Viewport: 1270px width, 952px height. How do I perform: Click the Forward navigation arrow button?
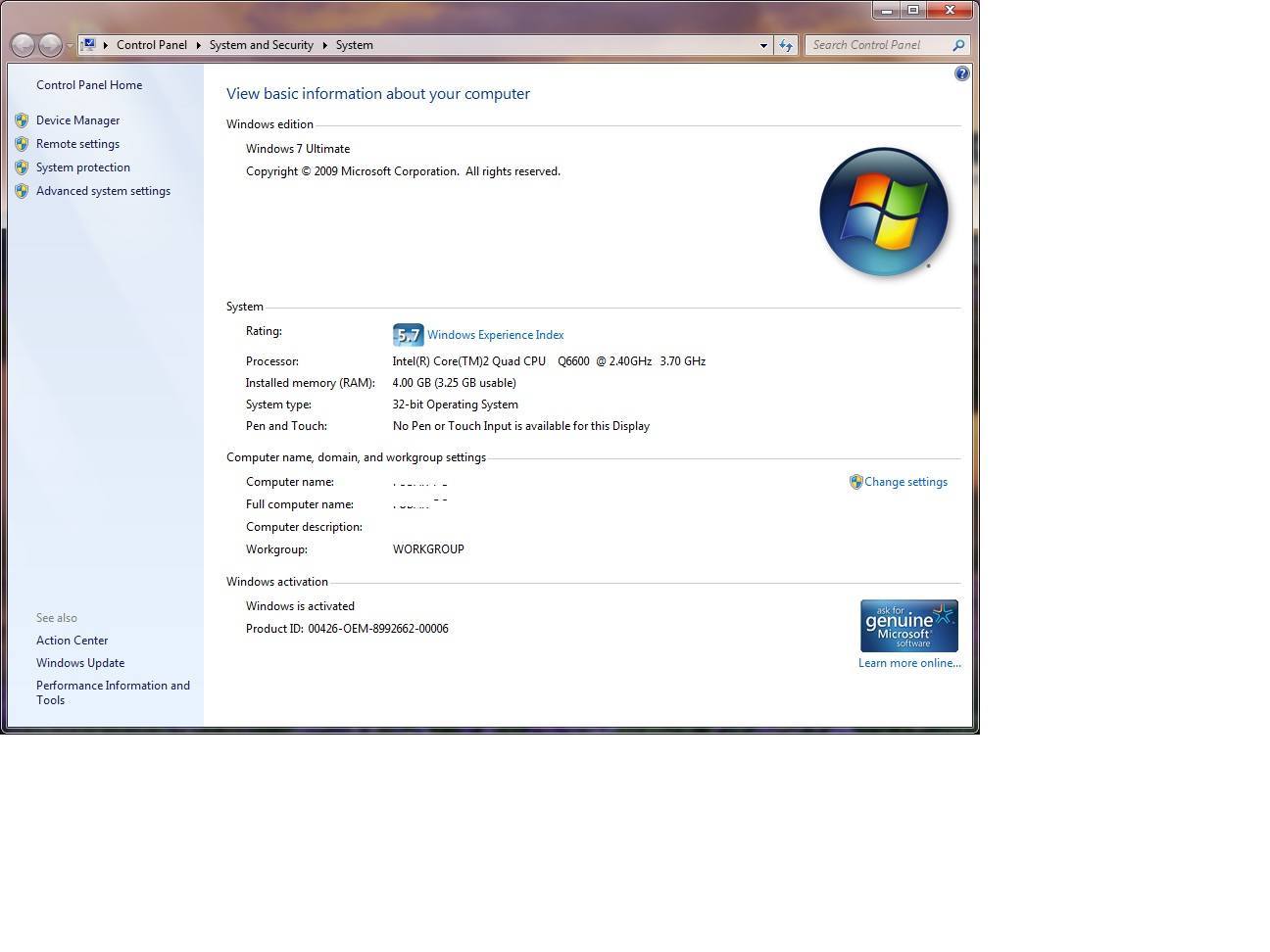pyautogui.click(x=50, y=45)
